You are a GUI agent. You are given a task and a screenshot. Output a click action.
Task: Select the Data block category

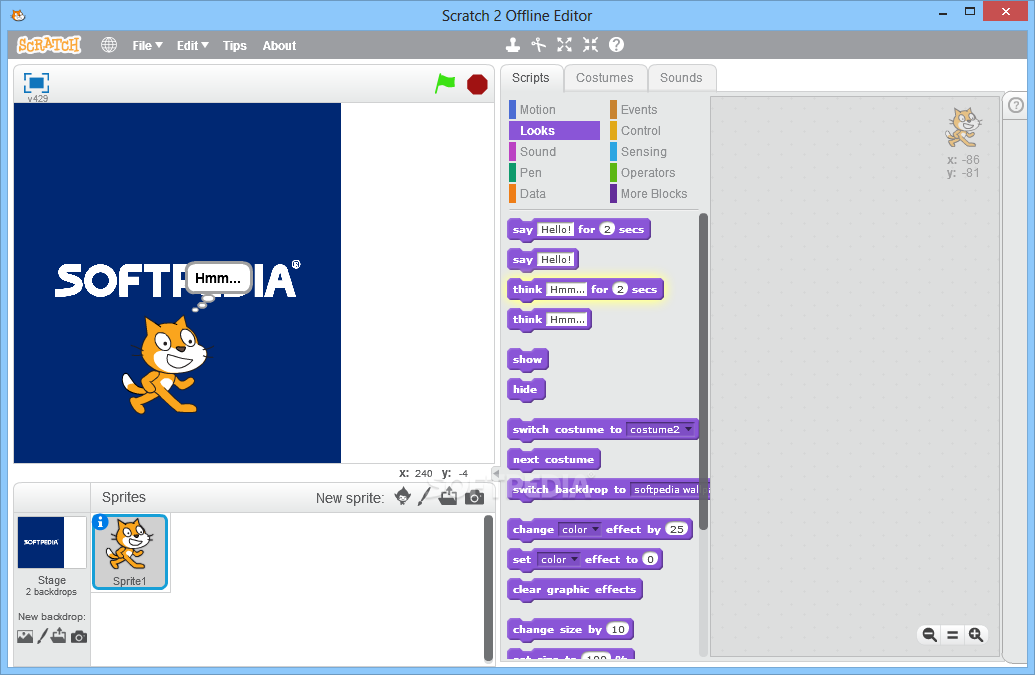[x=554, y=194]
